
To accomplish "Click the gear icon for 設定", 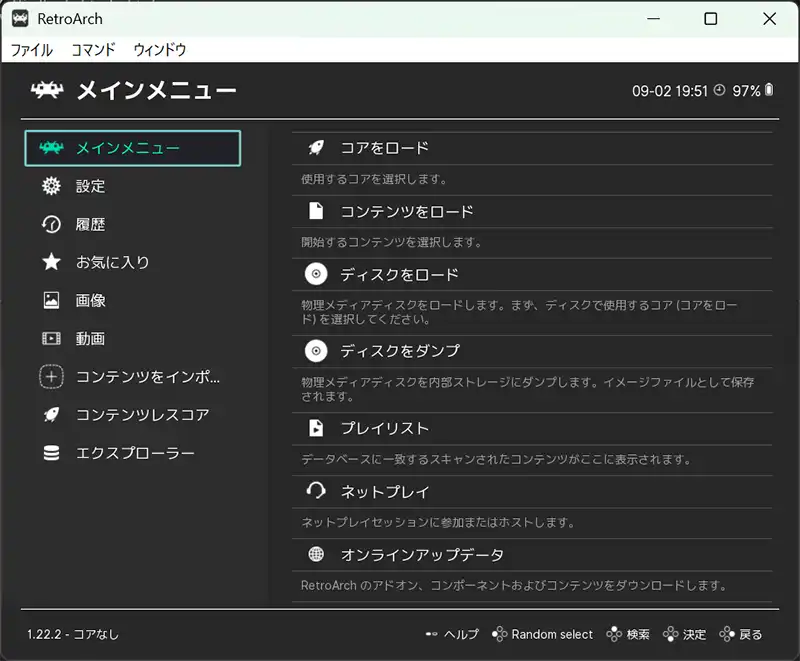I will point(51,186).
